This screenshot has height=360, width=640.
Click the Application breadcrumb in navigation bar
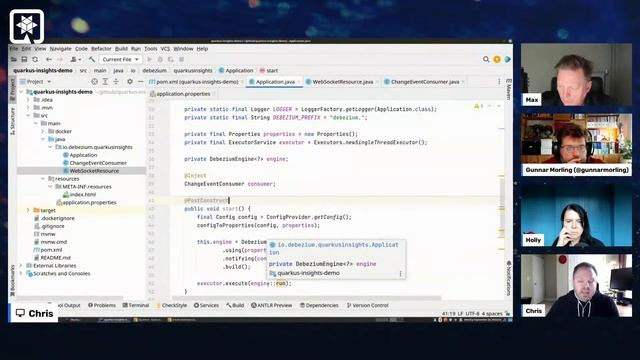coord(236,71)
